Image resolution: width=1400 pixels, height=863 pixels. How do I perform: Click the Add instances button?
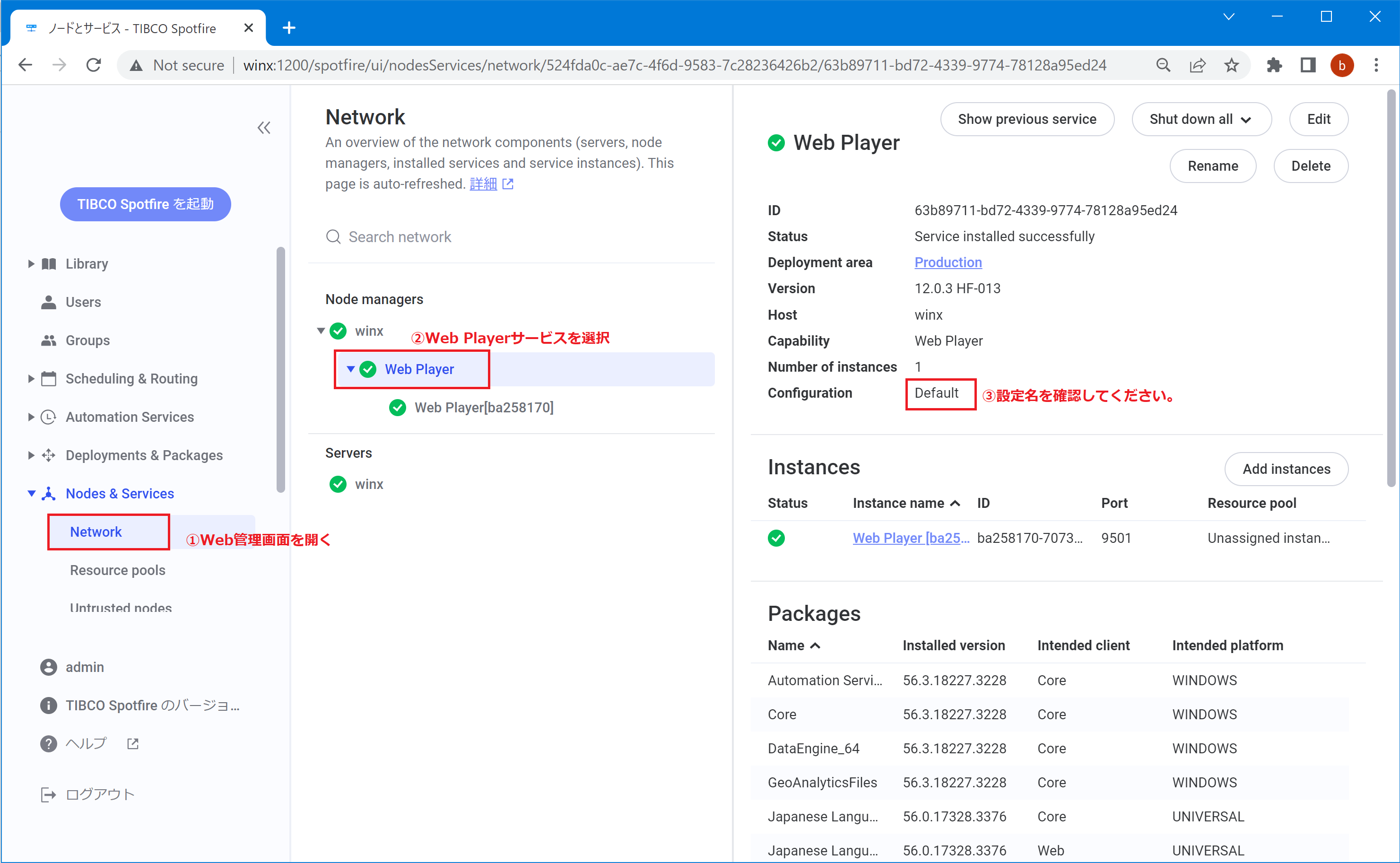(1287, 469)
